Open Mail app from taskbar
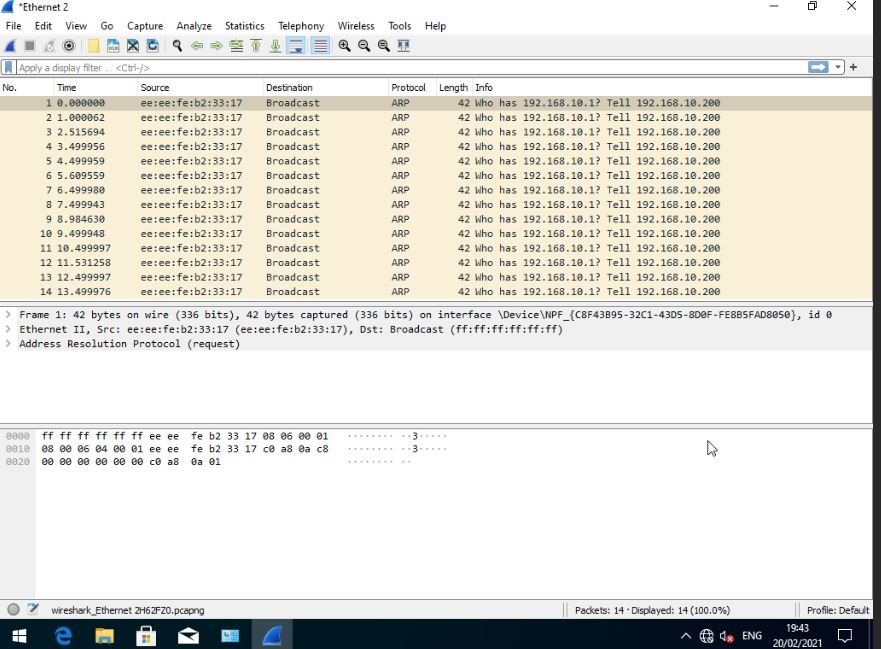881x649 pixels. 188,636
